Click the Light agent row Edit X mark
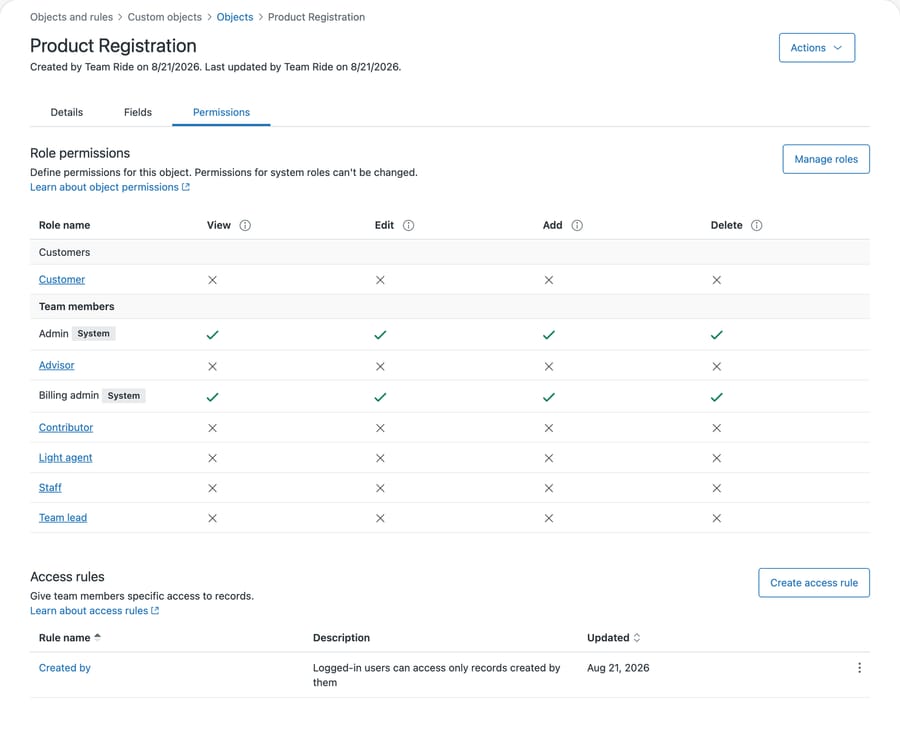 pyautogui.click(x=380, y=458)
